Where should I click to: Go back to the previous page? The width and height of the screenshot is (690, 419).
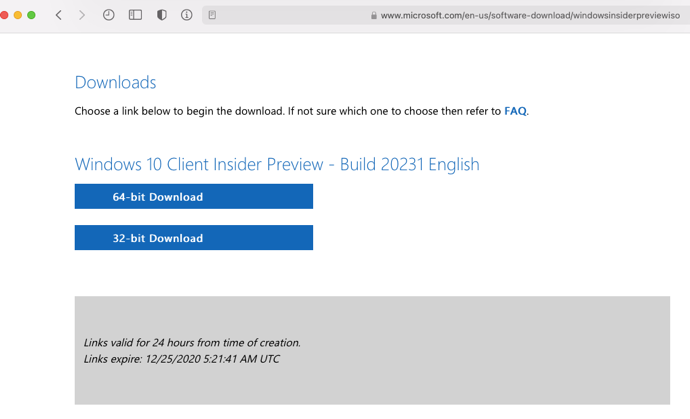[59, 15]
